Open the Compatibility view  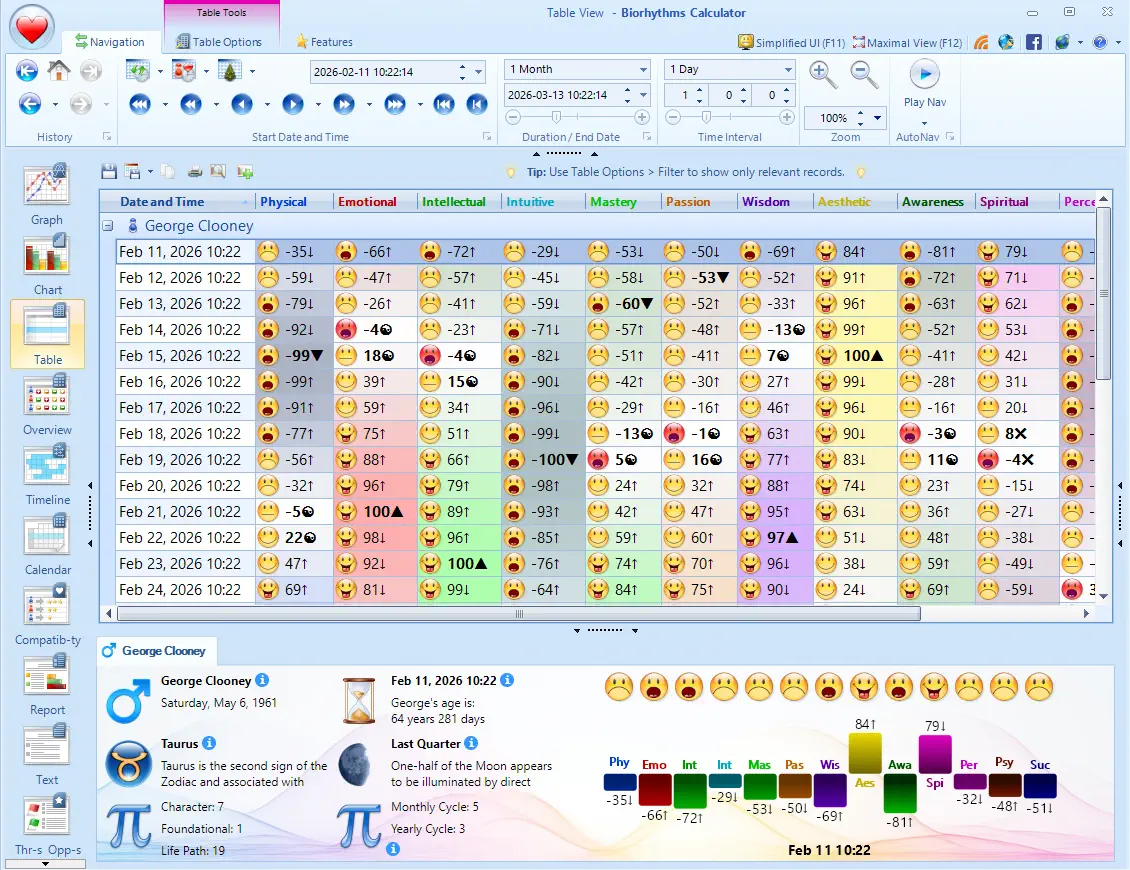pos(45,610)
